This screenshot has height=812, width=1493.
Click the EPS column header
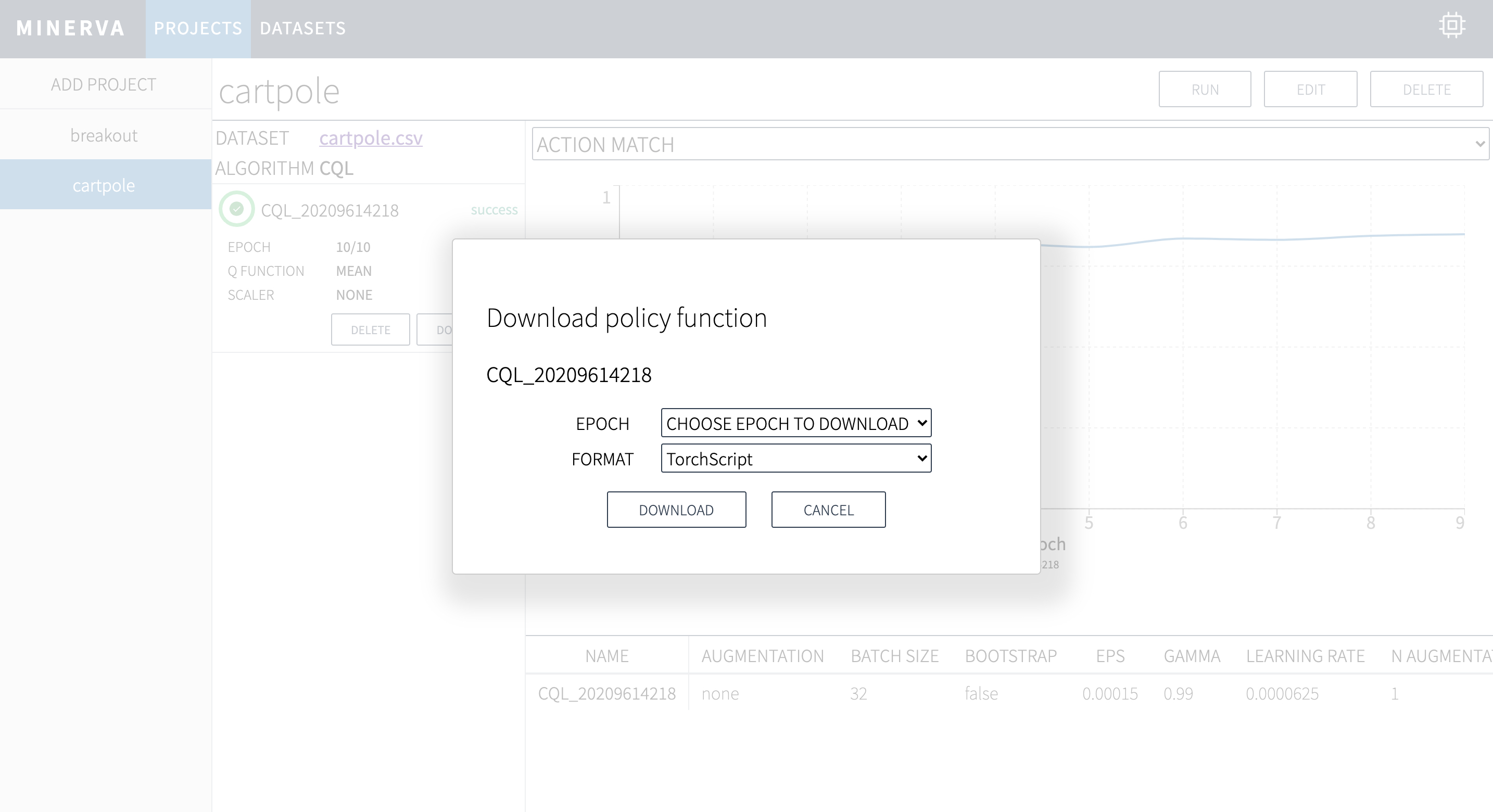(x=1110, y=655)
